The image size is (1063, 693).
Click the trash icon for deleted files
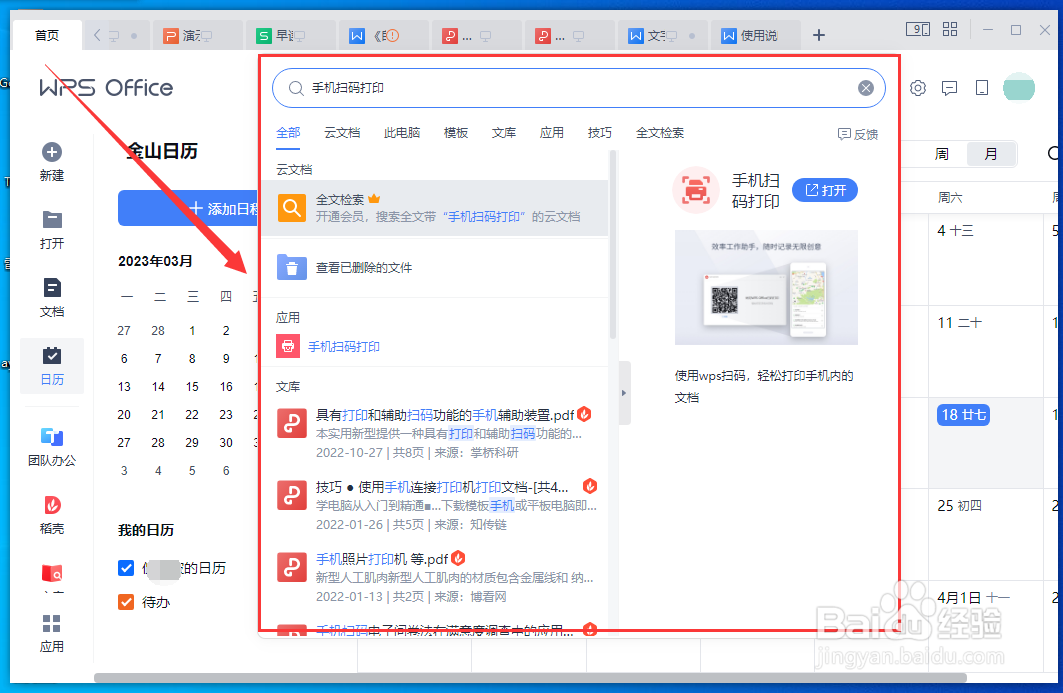pyautogui.click(x=292, y=268)
